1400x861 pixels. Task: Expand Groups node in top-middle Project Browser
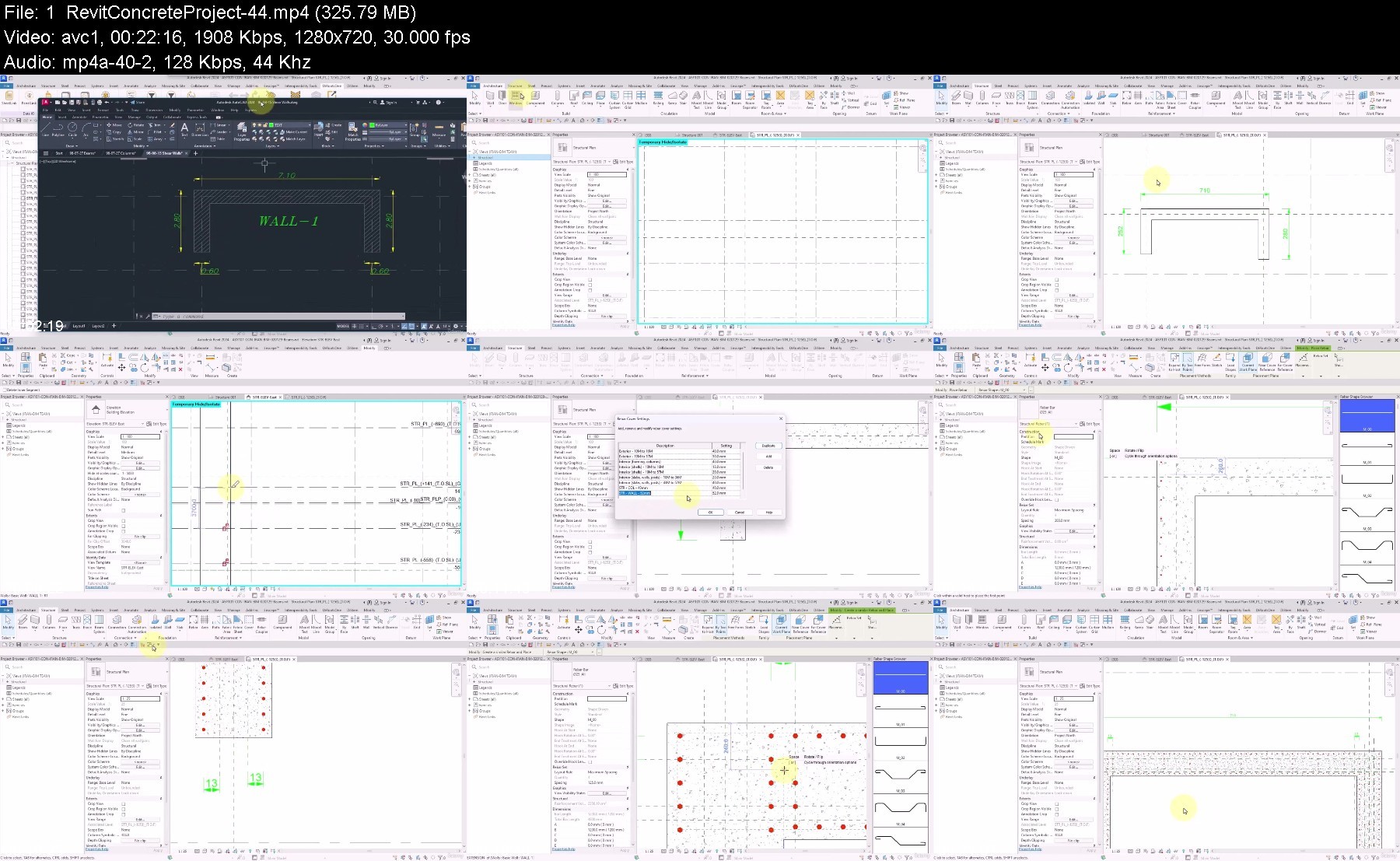tap(469, 187)
